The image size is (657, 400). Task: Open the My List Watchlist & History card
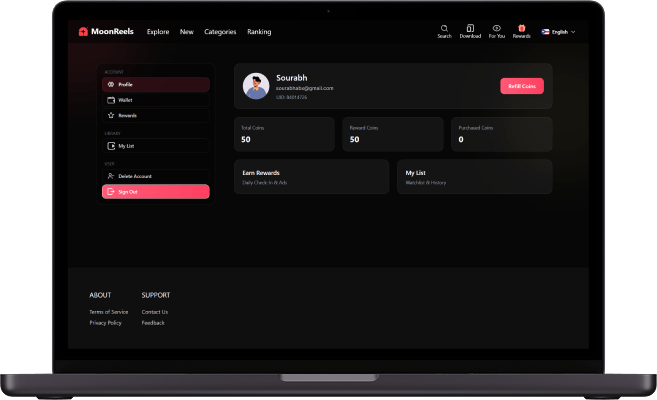[x=474, y=177]
